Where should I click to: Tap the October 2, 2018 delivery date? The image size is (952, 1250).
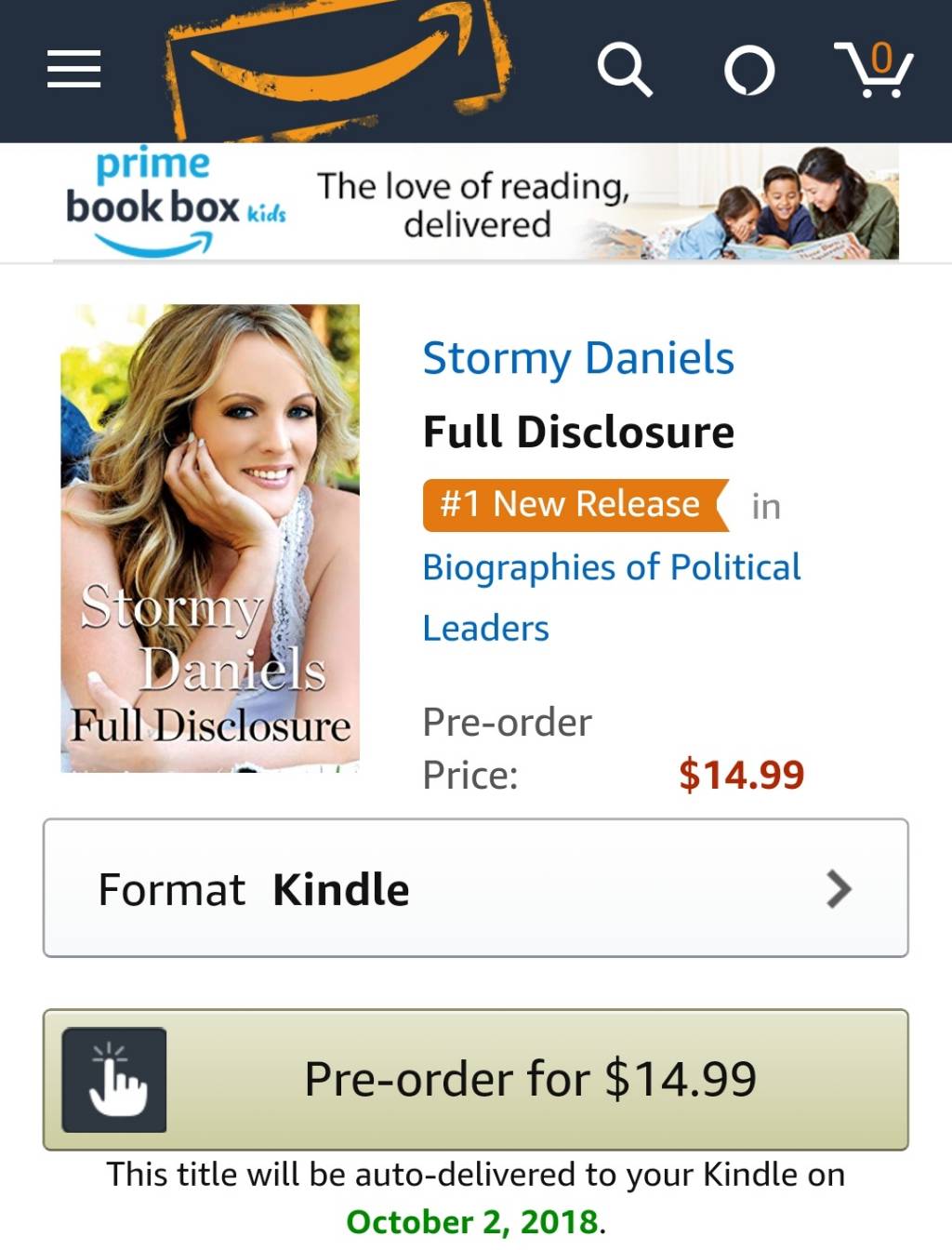pyautogui.click(x=472, y=1221)
